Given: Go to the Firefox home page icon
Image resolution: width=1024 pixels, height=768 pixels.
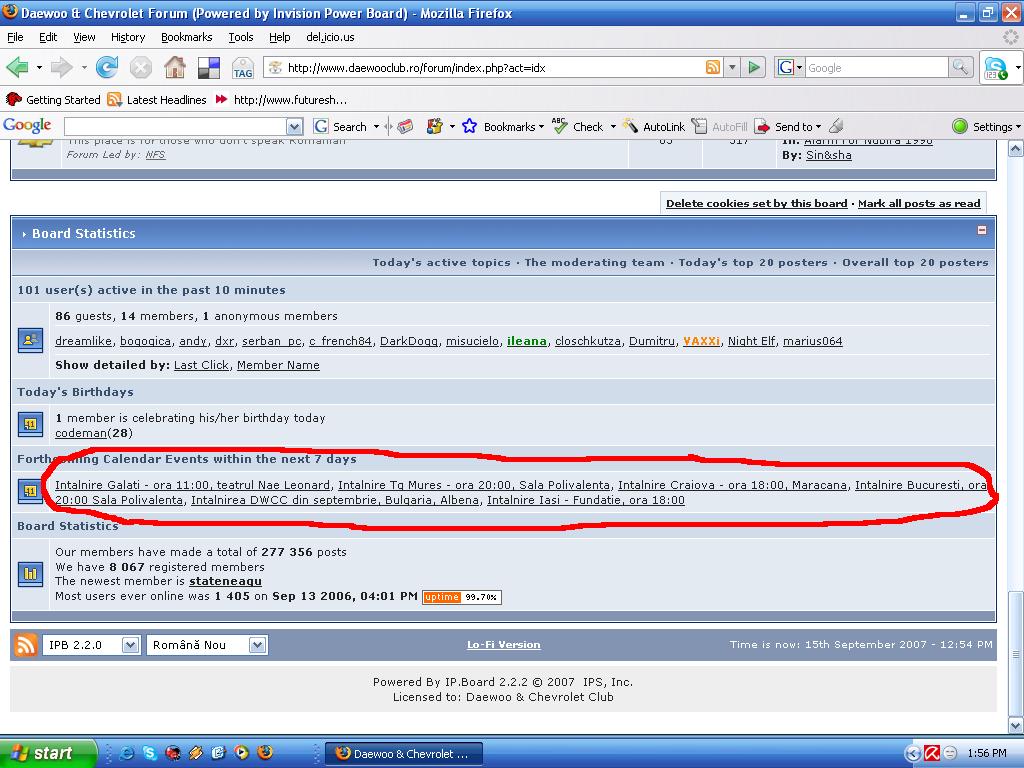Looking at the screenshot, I should click(x=174, y=67).
